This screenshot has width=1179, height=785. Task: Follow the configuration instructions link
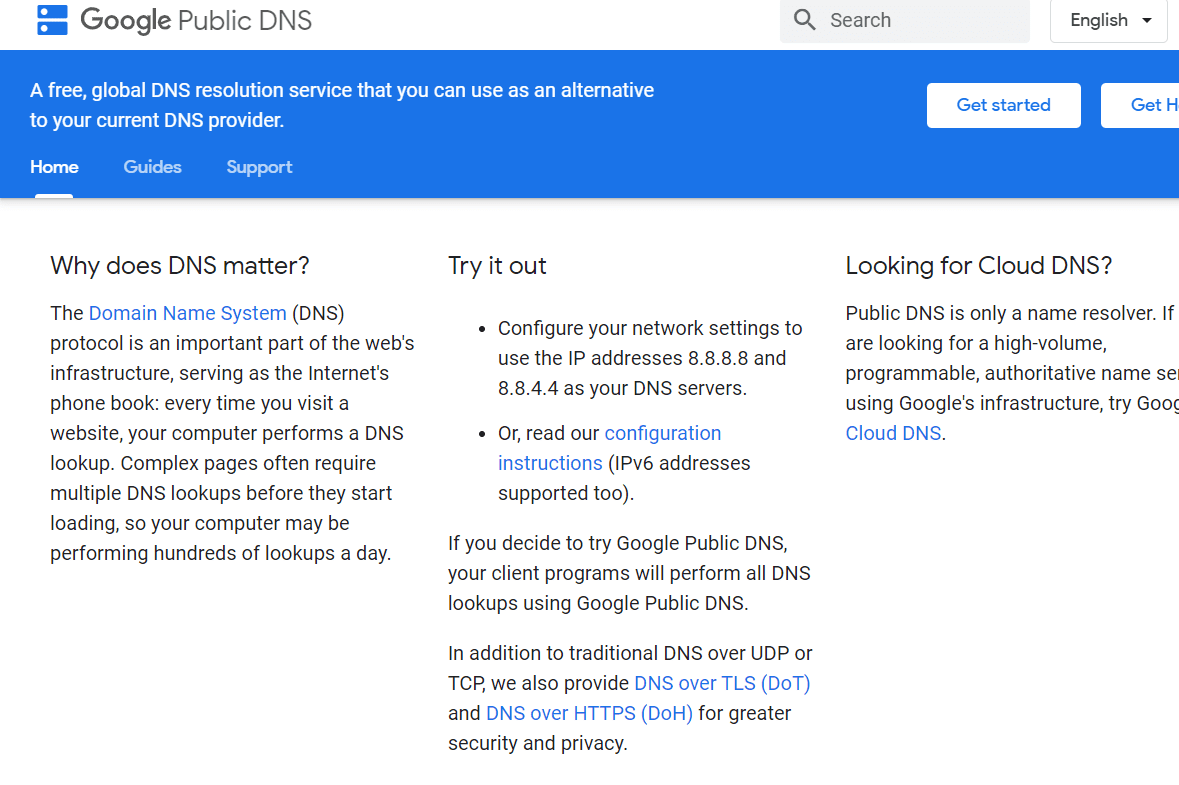[x=662, y=433]
